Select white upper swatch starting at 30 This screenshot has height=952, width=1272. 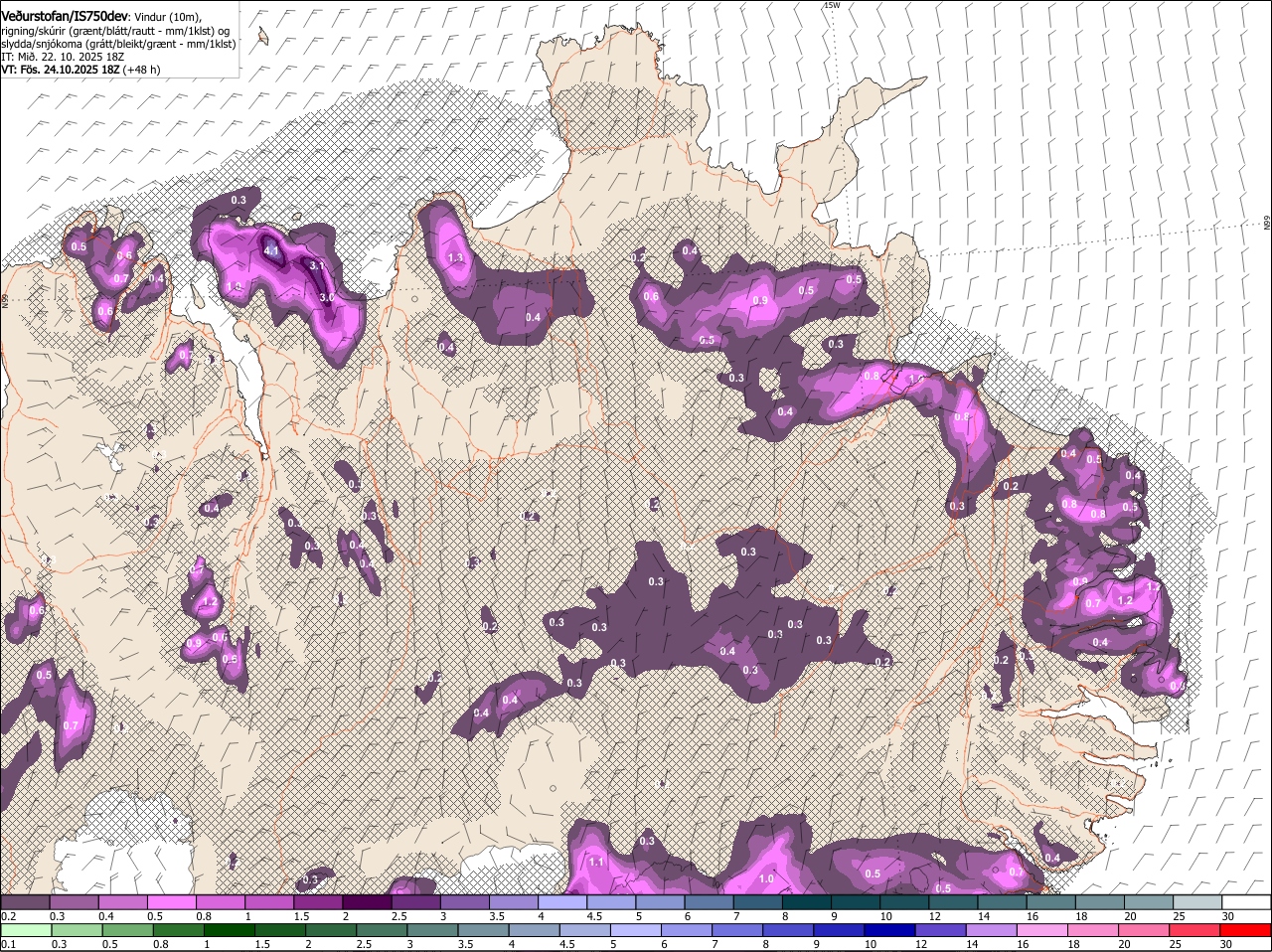tap(1246, 902)
